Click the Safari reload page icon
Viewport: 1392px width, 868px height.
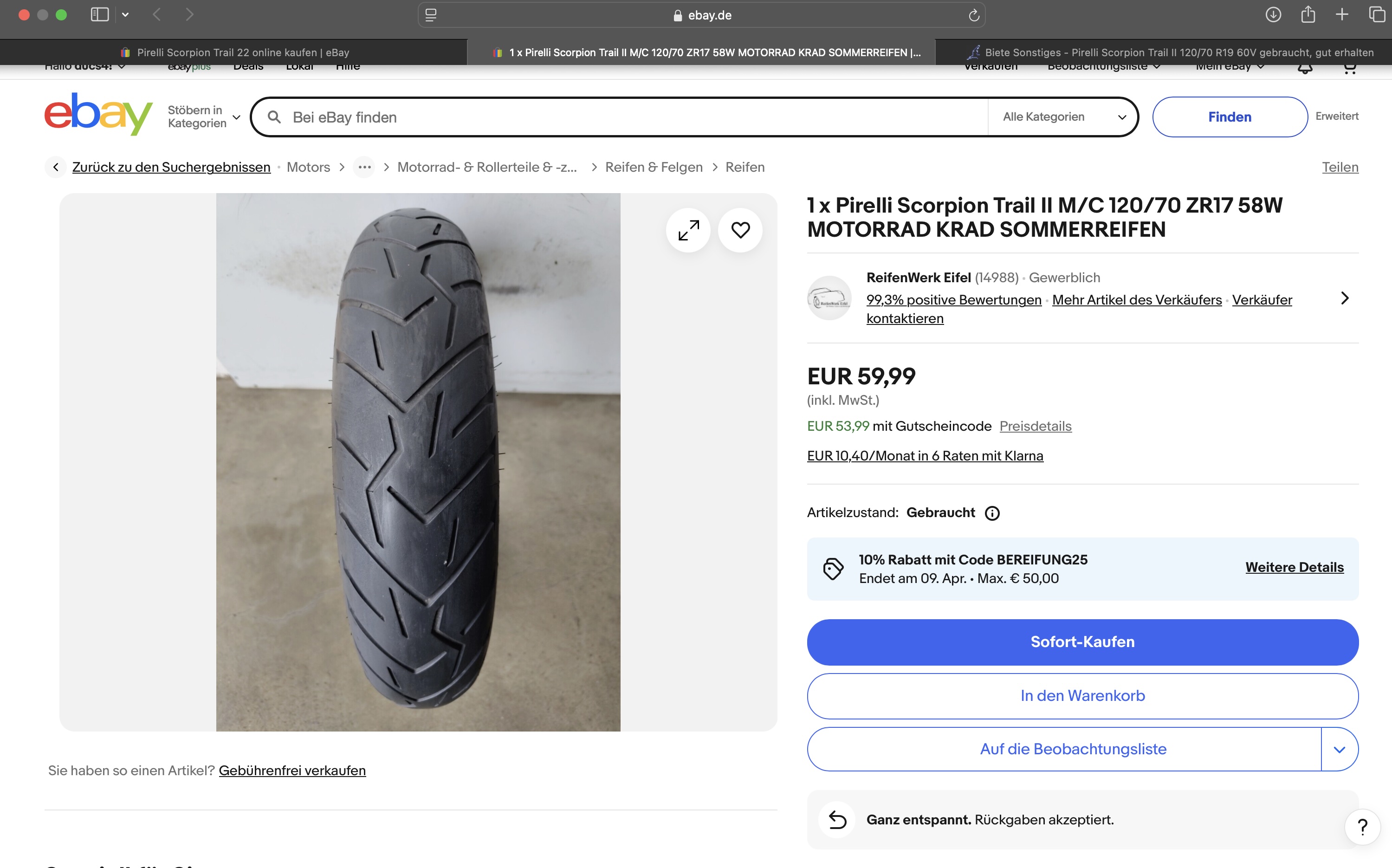pyautogui.click(x=973, y=15)
